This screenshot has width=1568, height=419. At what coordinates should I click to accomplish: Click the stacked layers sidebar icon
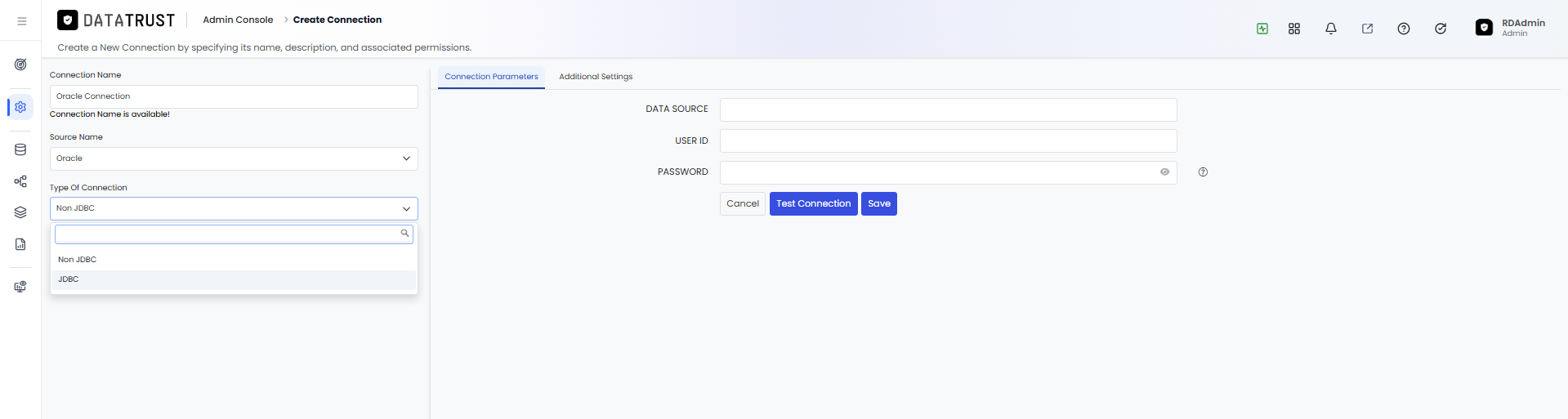[20, 212]
